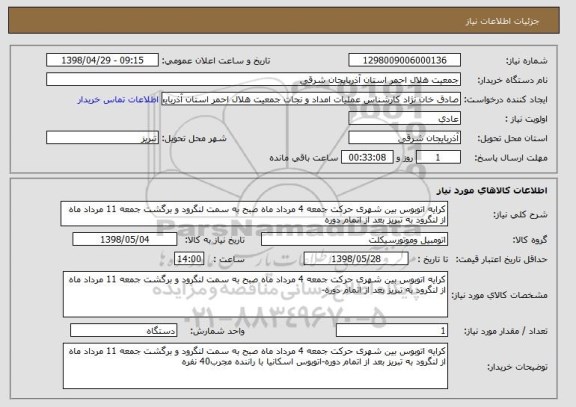Viewport: 576px width, 407px height.
Task: Select the جزئیات اطلاعات نیاز header title
Action: tap(502, 21)
